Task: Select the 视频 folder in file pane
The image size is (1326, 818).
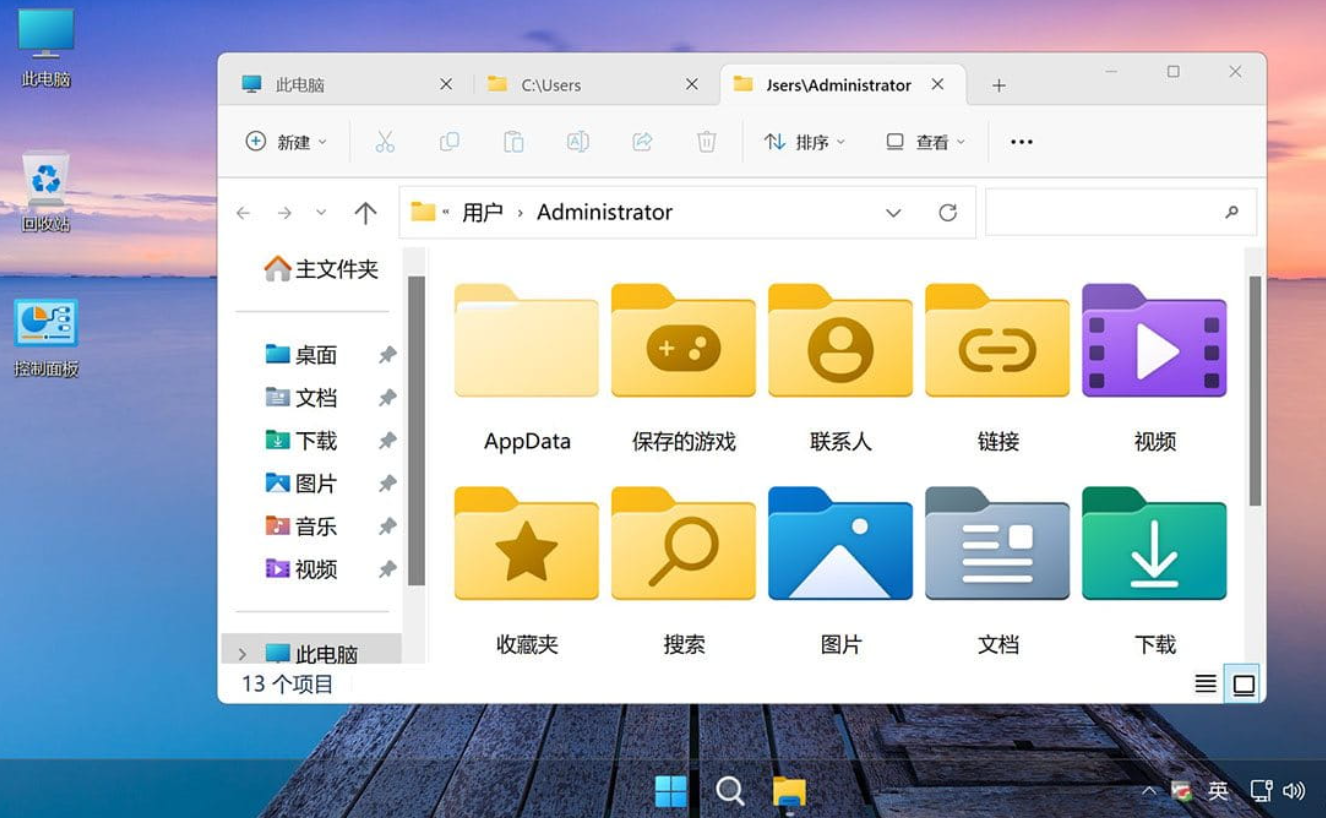Action: click(1155, 368)
